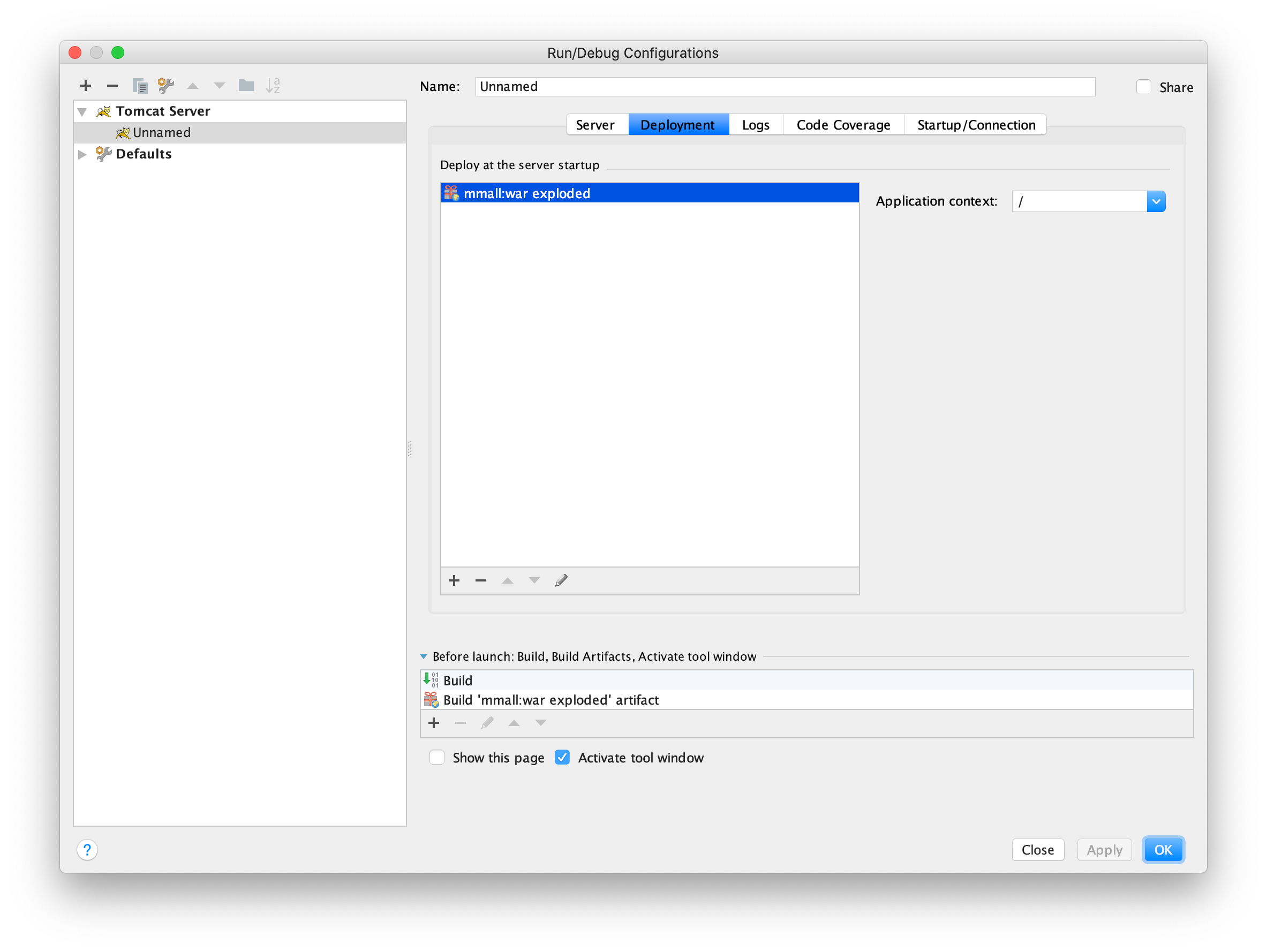Open the Startup/Connection tab

pyautogui.click(x=976, y=125)
